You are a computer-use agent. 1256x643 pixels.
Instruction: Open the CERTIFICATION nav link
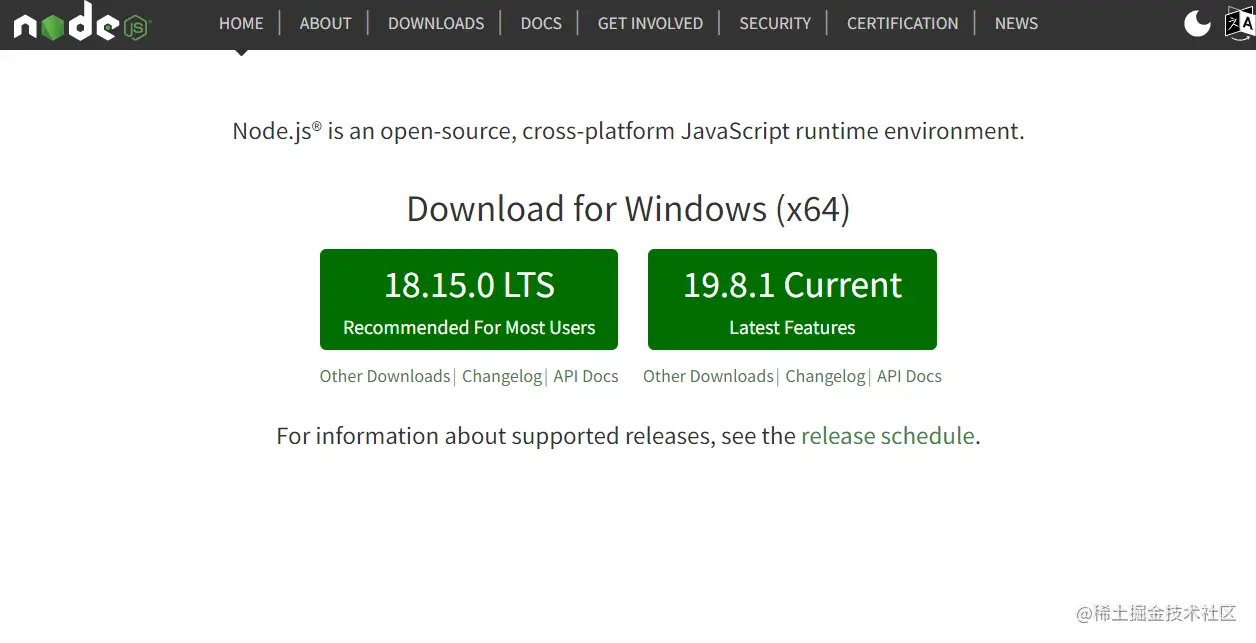(902, 23)
